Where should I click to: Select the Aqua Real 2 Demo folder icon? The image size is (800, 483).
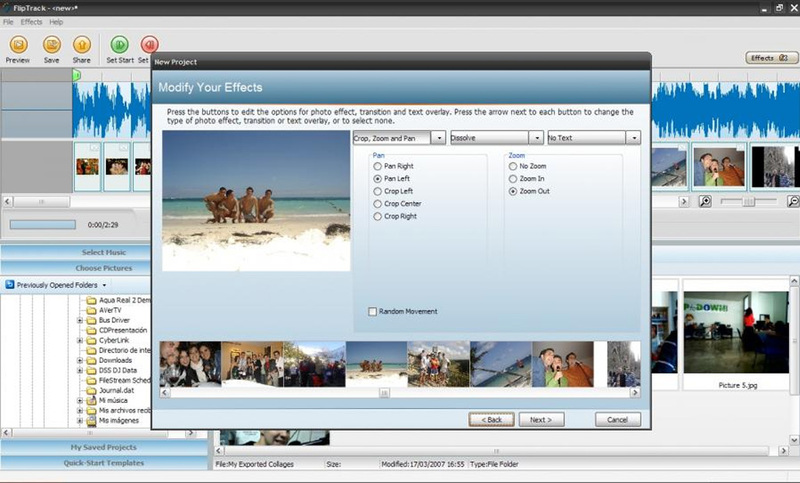tap(91, 300)
